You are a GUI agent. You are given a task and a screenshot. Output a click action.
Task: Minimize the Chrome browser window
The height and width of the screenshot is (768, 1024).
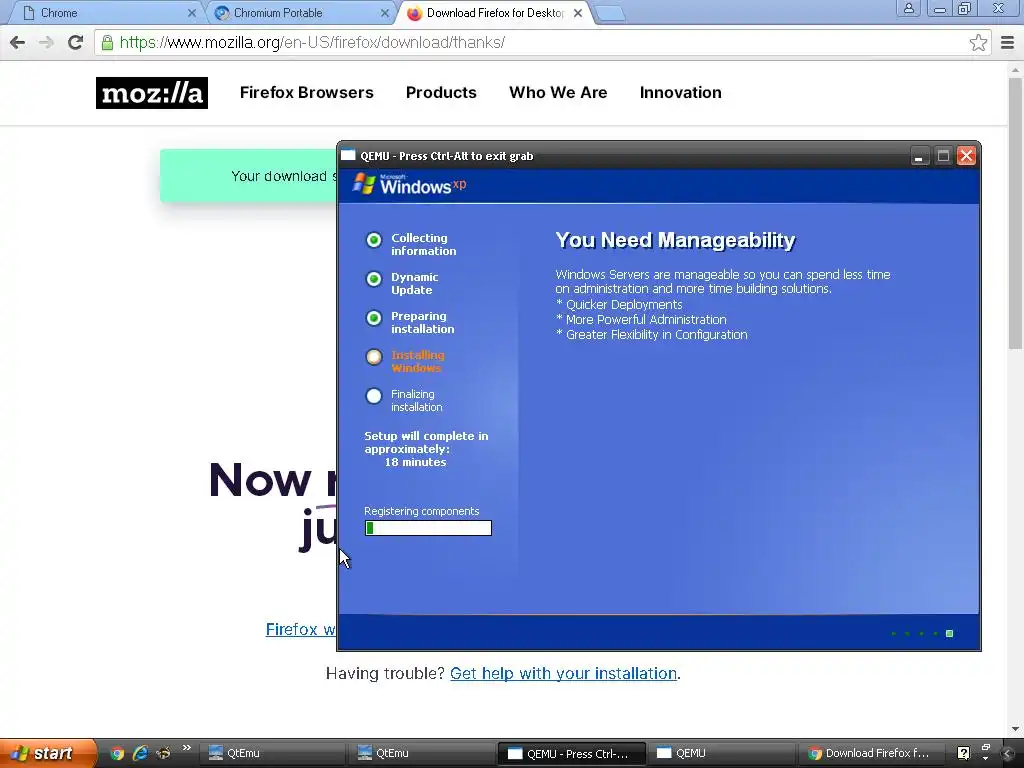click(940, 8)
